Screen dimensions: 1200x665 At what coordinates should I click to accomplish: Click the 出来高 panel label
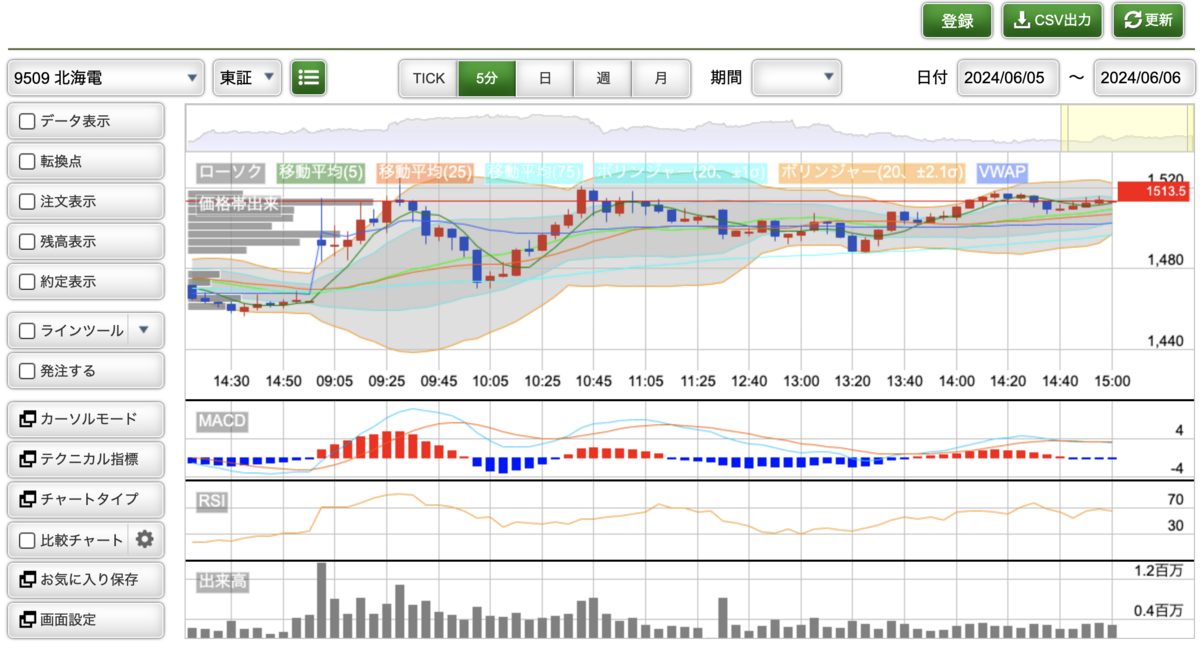222,582
